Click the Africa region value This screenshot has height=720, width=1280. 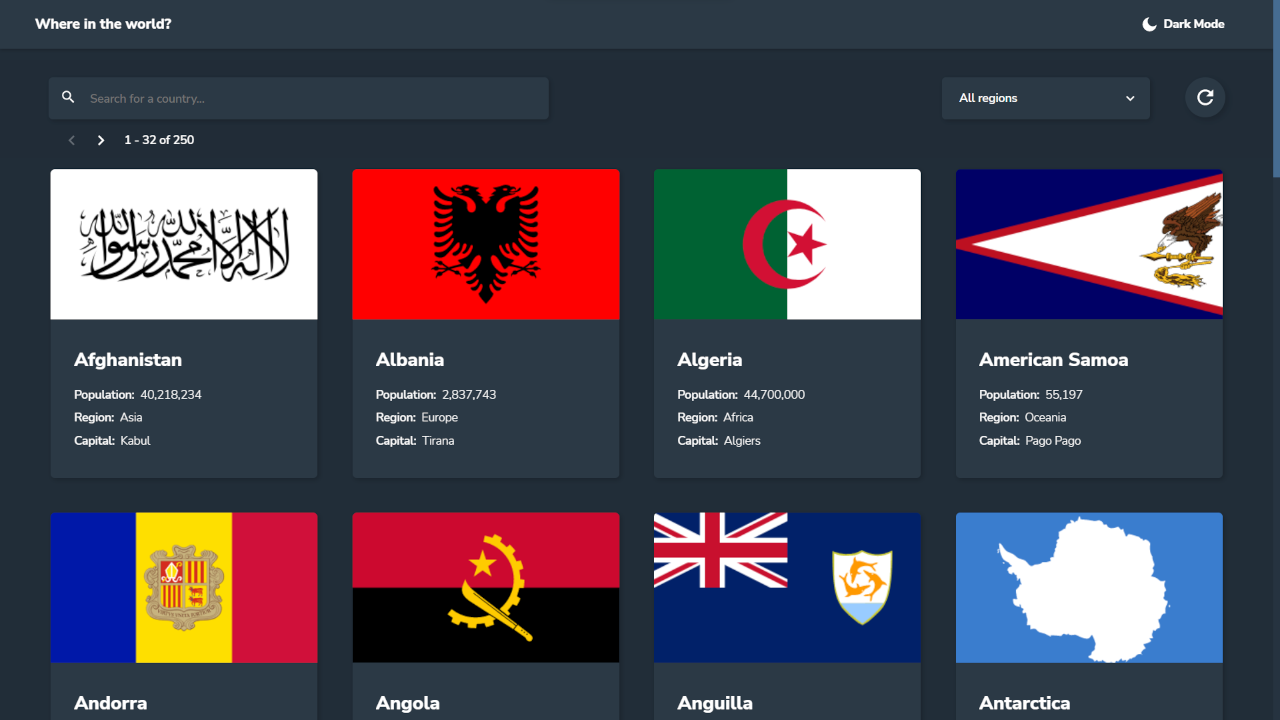739,418
